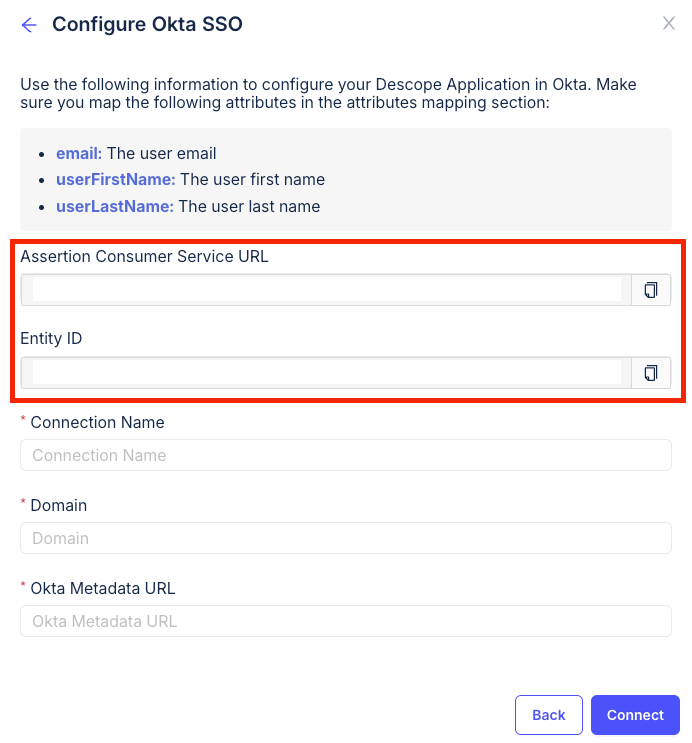Copy the Assertion Consumer Service URL
This screenshot has width=692, height=743.
[x=651, y=290]
